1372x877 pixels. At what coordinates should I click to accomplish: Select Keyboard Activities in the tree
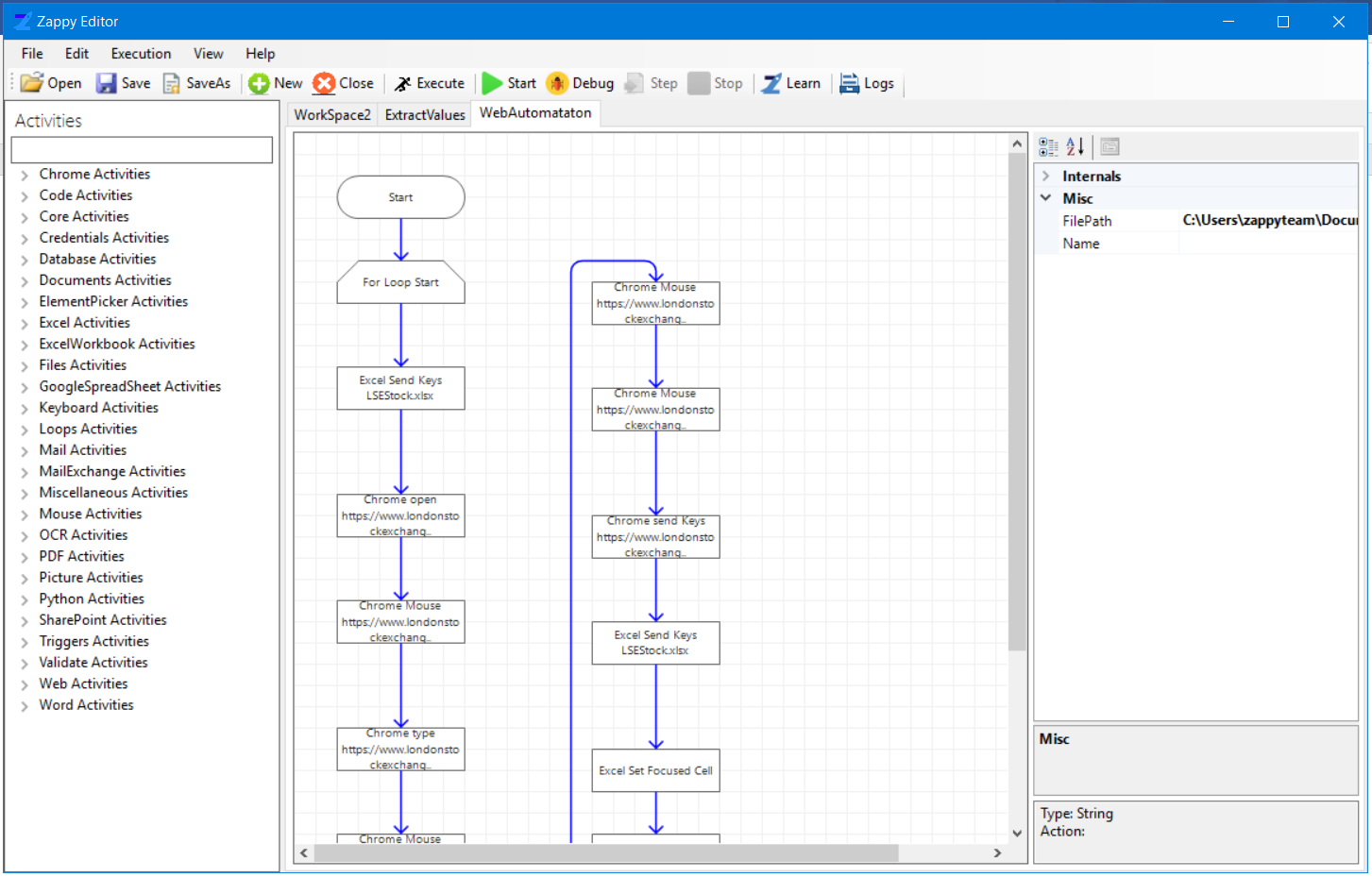click(98, 408)
